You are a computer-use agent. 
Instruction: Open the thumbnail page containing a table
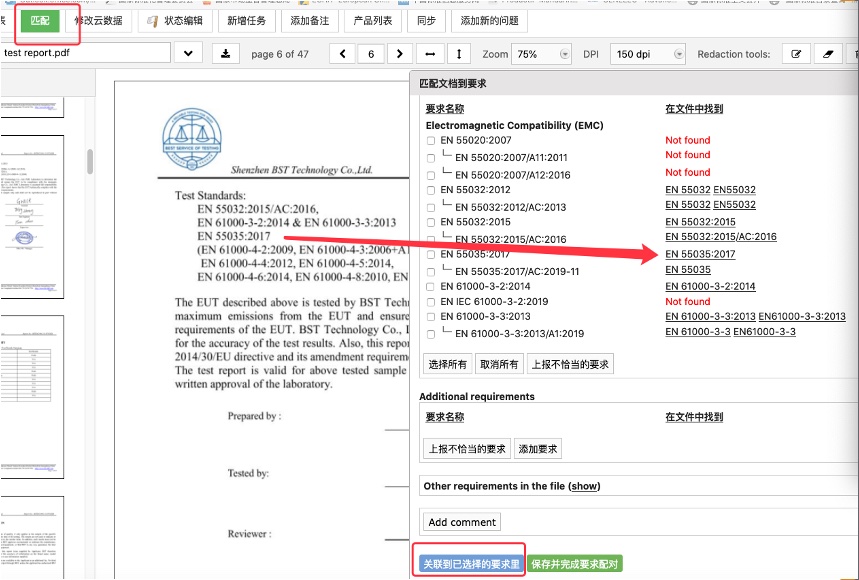click(x=32, y=397)
